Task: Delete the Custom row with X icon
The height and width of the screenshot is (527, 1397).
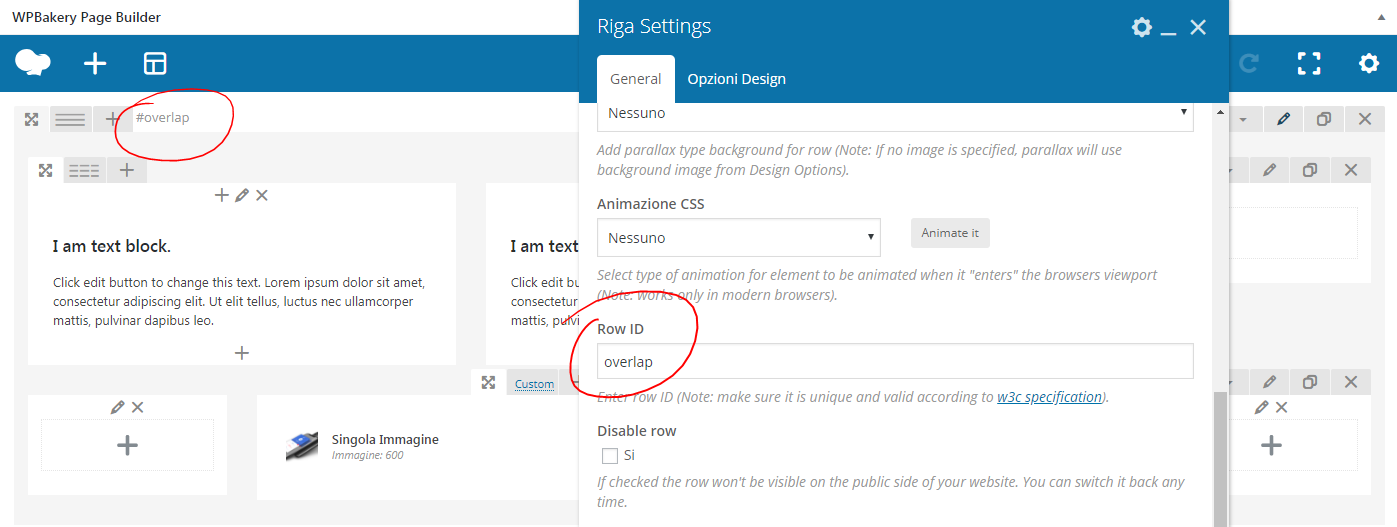Action: coord(1351,382)
